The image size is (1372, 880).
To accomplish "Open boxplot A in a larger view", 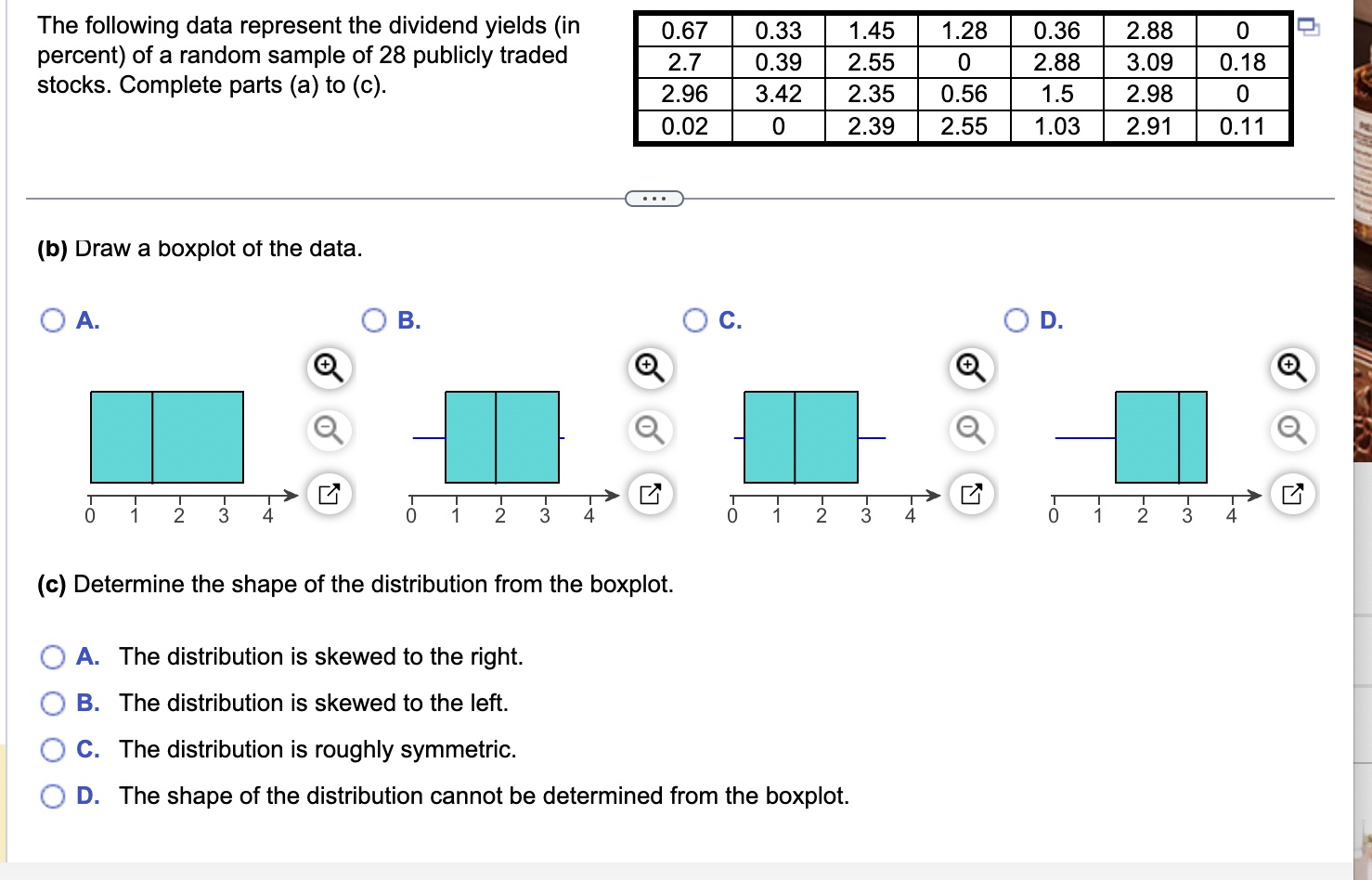I will click(327, 494).
